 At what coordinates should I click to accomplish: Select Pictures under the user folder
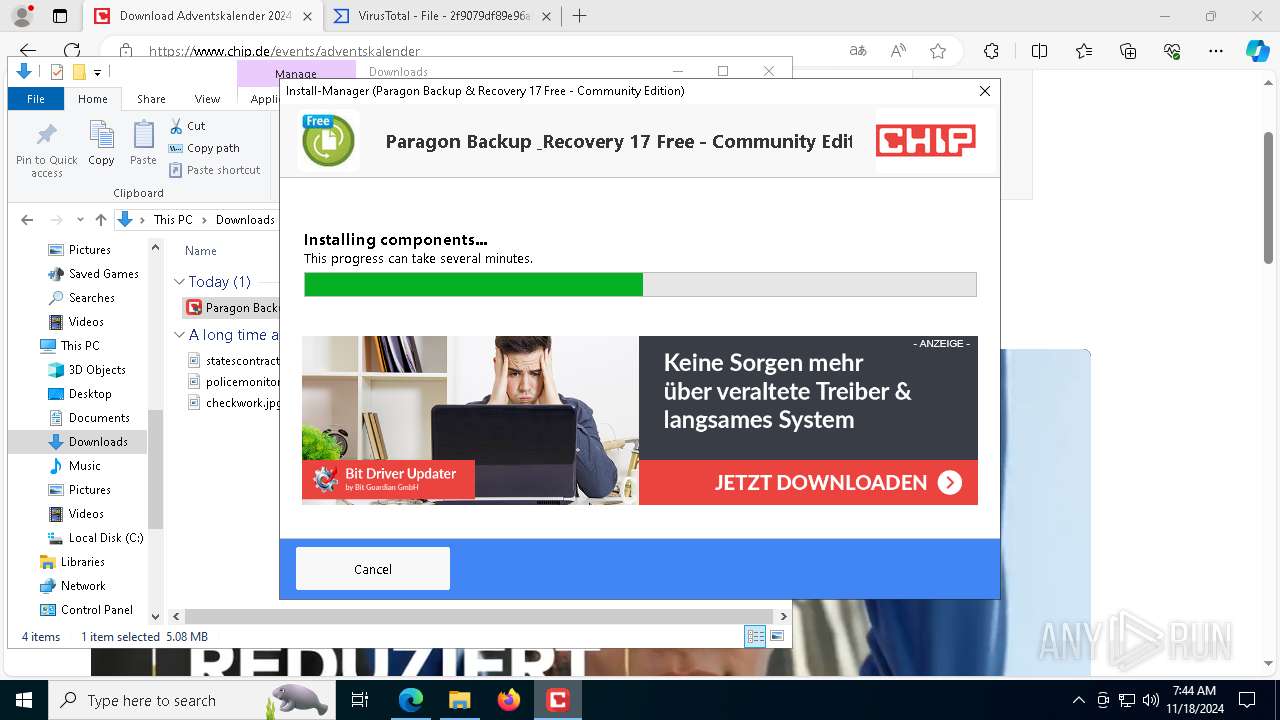(x=90, y=250)
